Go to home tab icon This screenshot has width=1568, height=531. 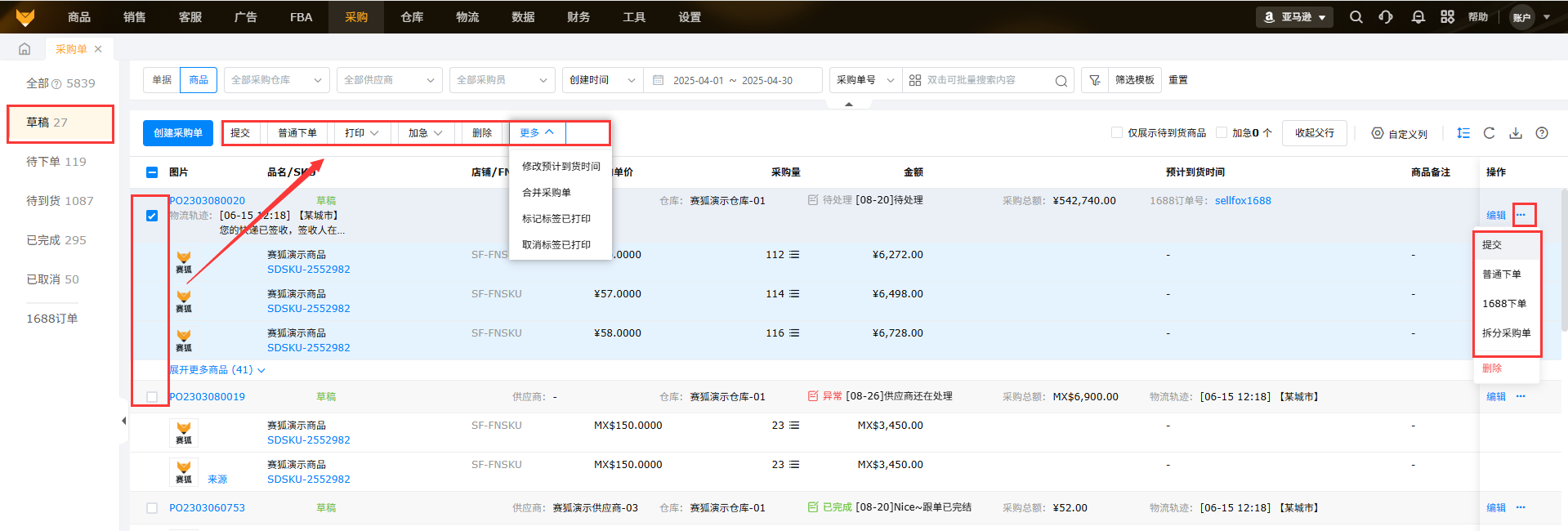pyautogui.click(x=25, y=49)
